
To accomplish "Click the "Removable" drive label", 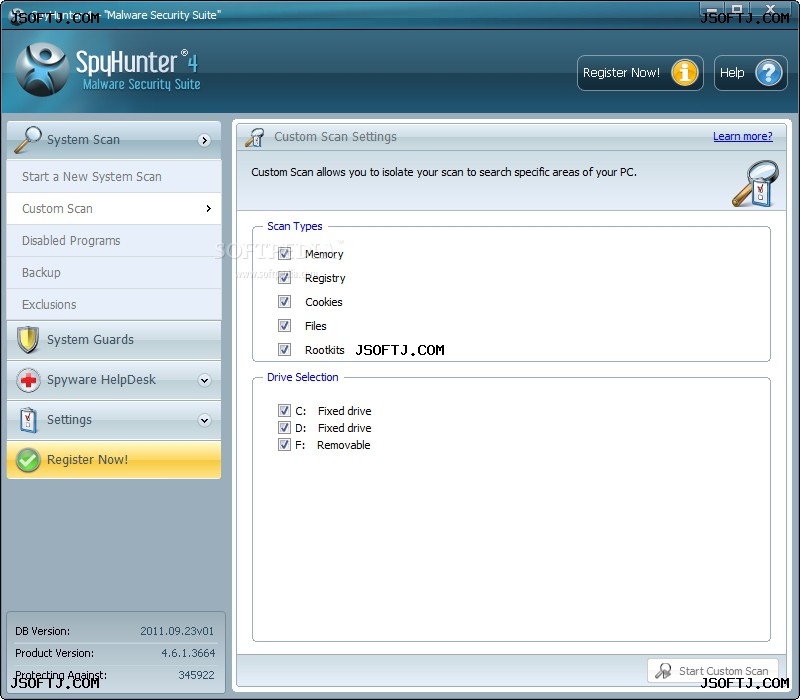I will pyautogui.click(x=343, y=445).
